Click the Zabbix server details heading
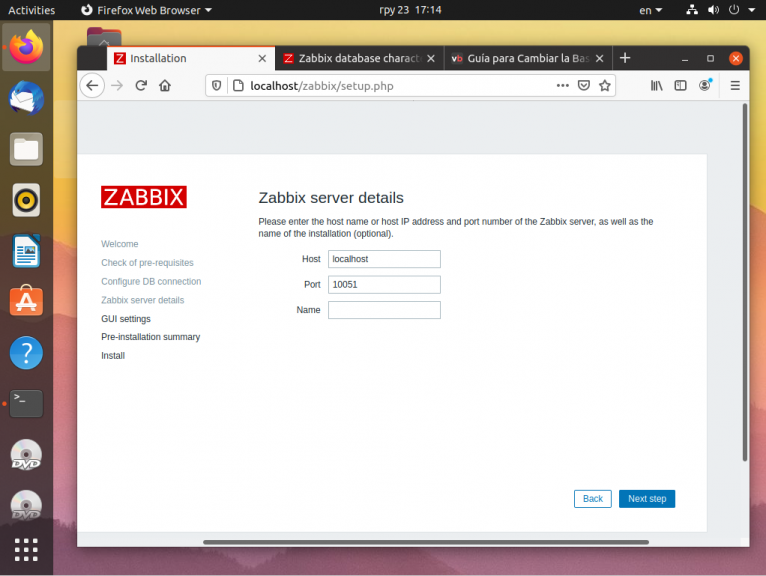Viewport: 766px width, 576px height. 331,198
